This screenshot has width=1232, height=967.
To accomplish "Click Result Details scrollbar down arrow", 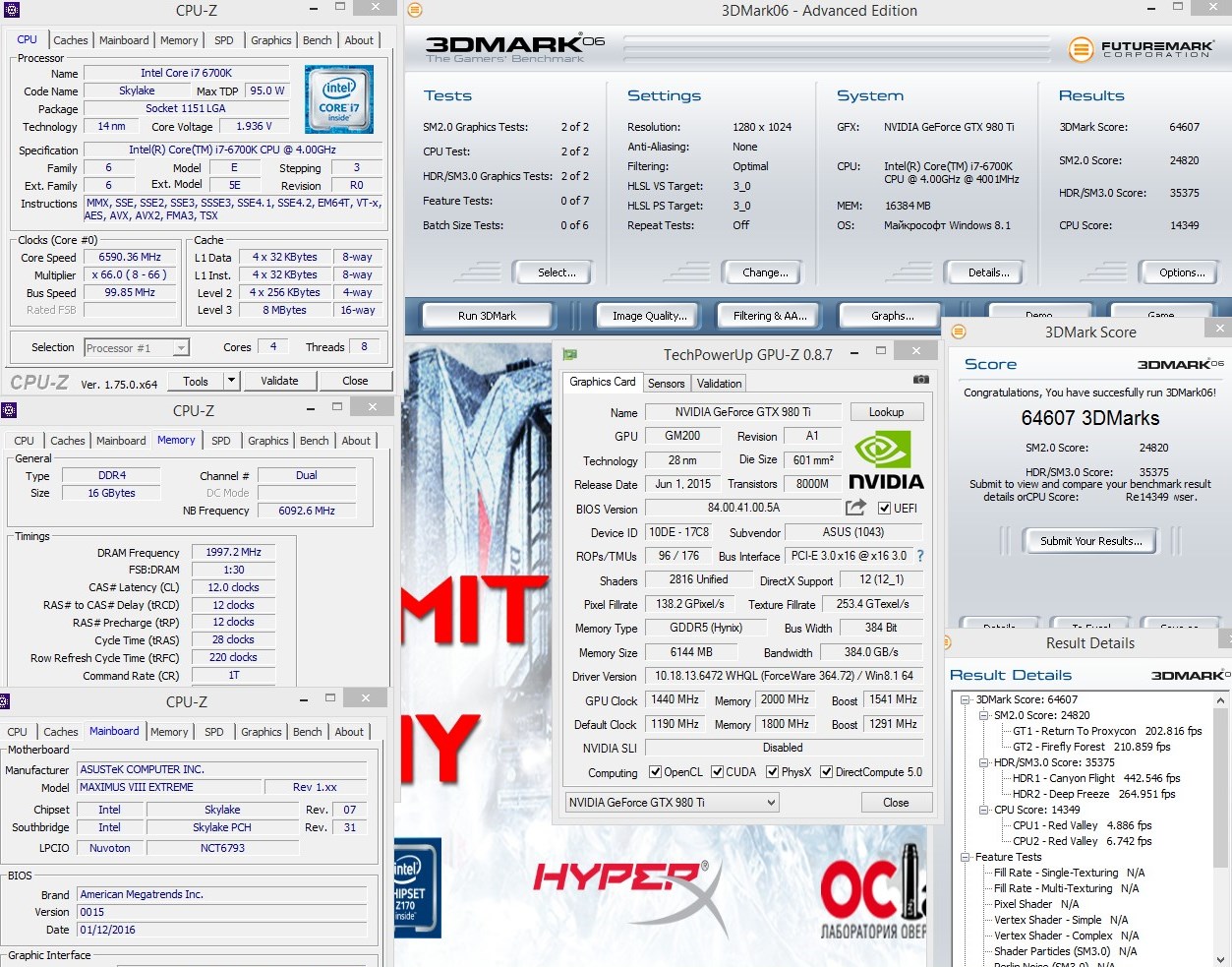I will point(1221,958).
